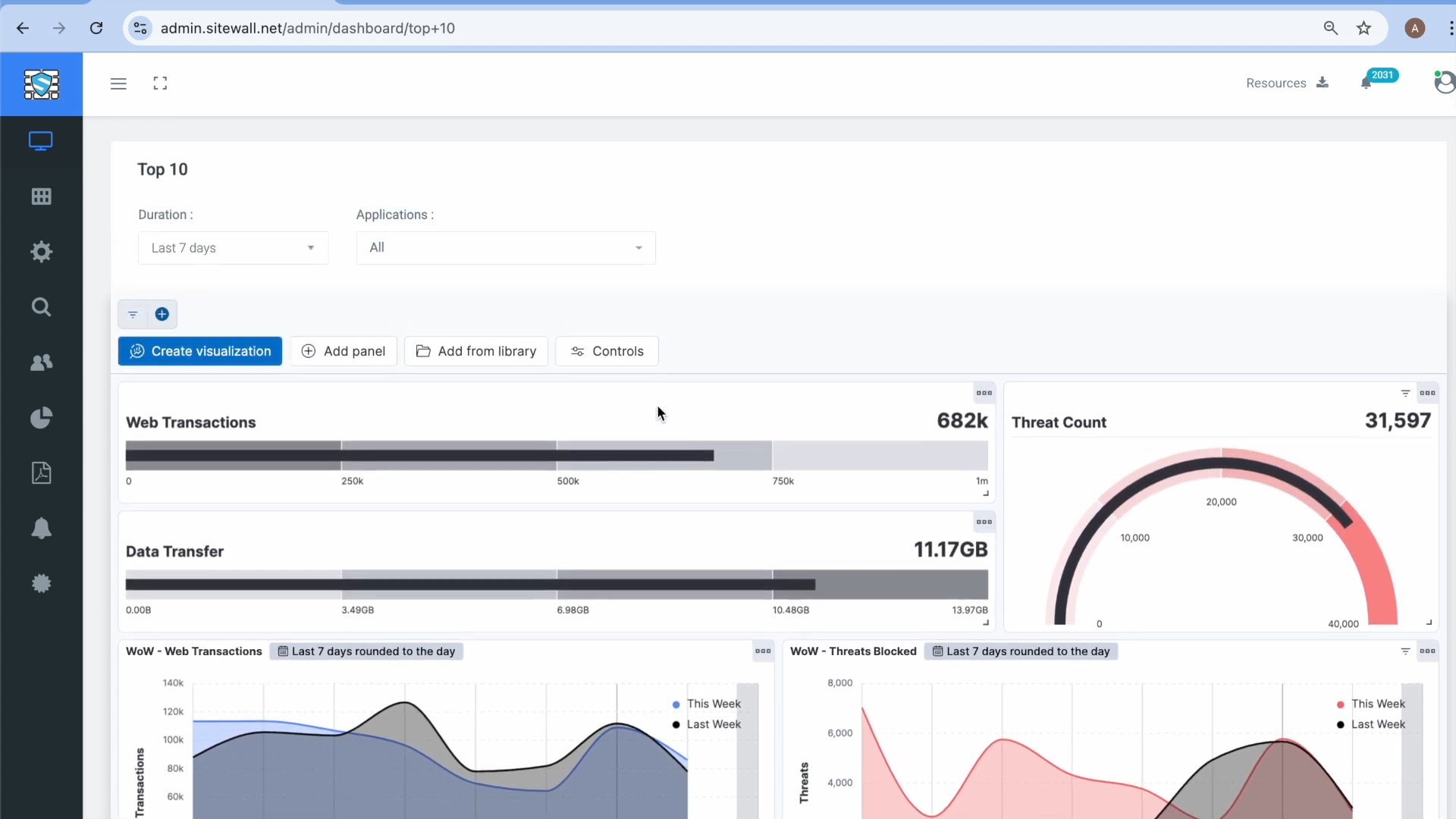Click the browser address bar URL
Screen dimensions: 1456x819
pos(308,28)
